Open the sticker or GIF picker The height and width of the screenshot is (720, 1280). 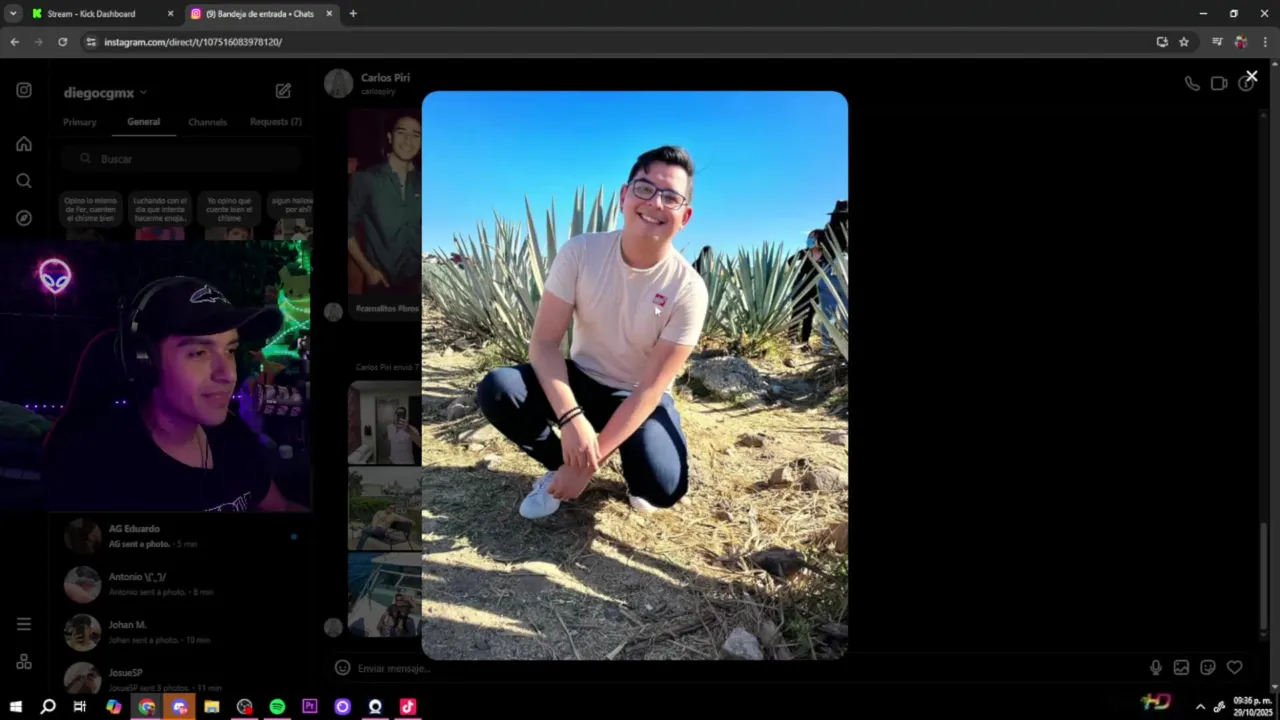tap(1208, 668)
